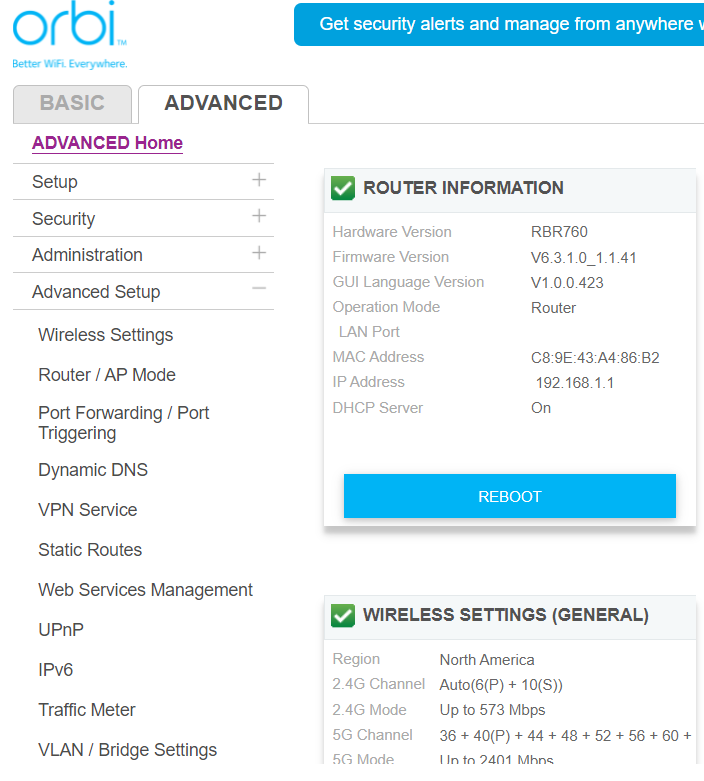Select the ADVANCED tab
704x781 pixels.
tap(223, 103)
